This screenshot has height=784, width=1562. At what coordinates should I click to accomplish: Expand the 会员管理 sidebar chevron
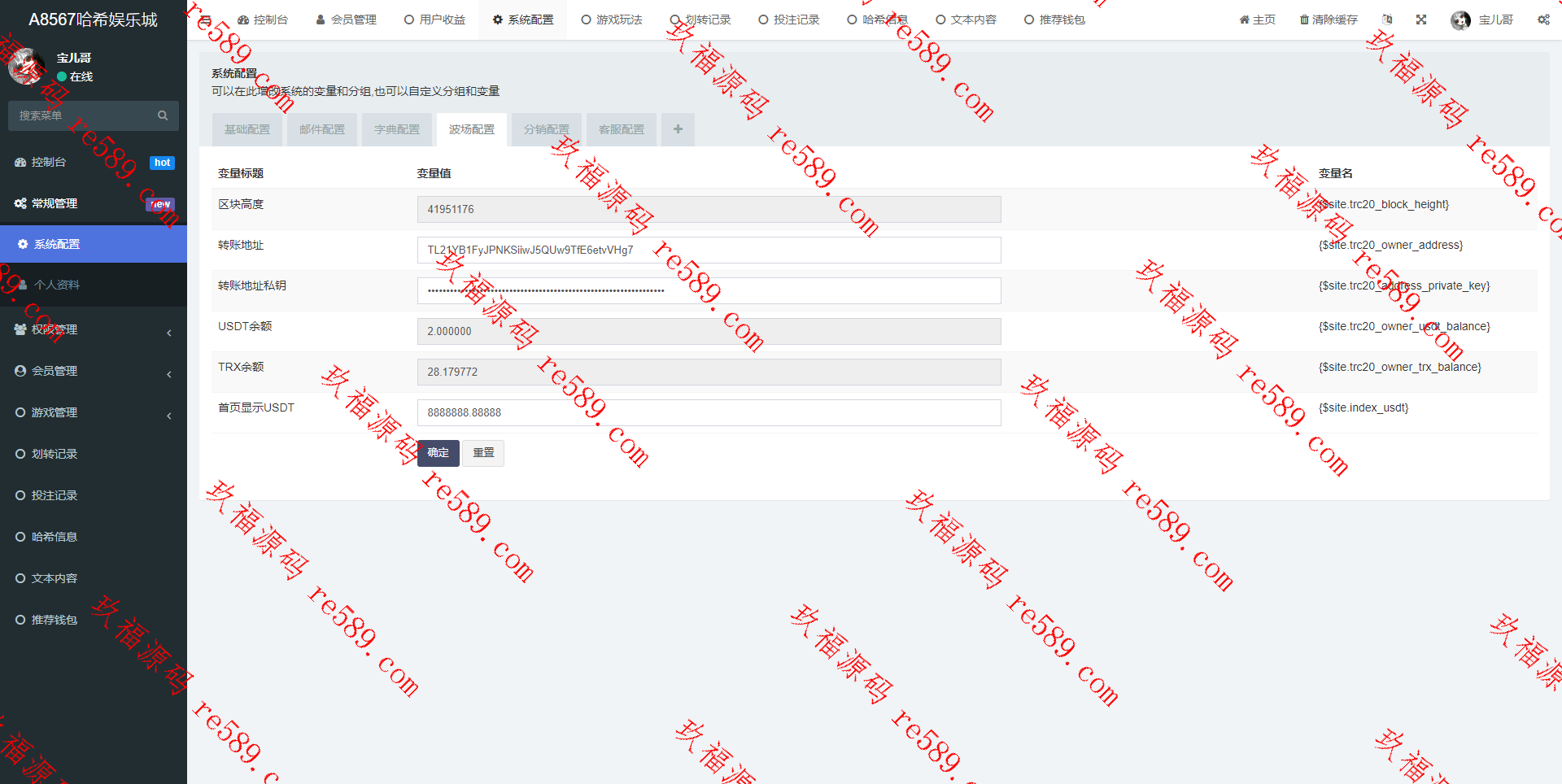(169, 374)
